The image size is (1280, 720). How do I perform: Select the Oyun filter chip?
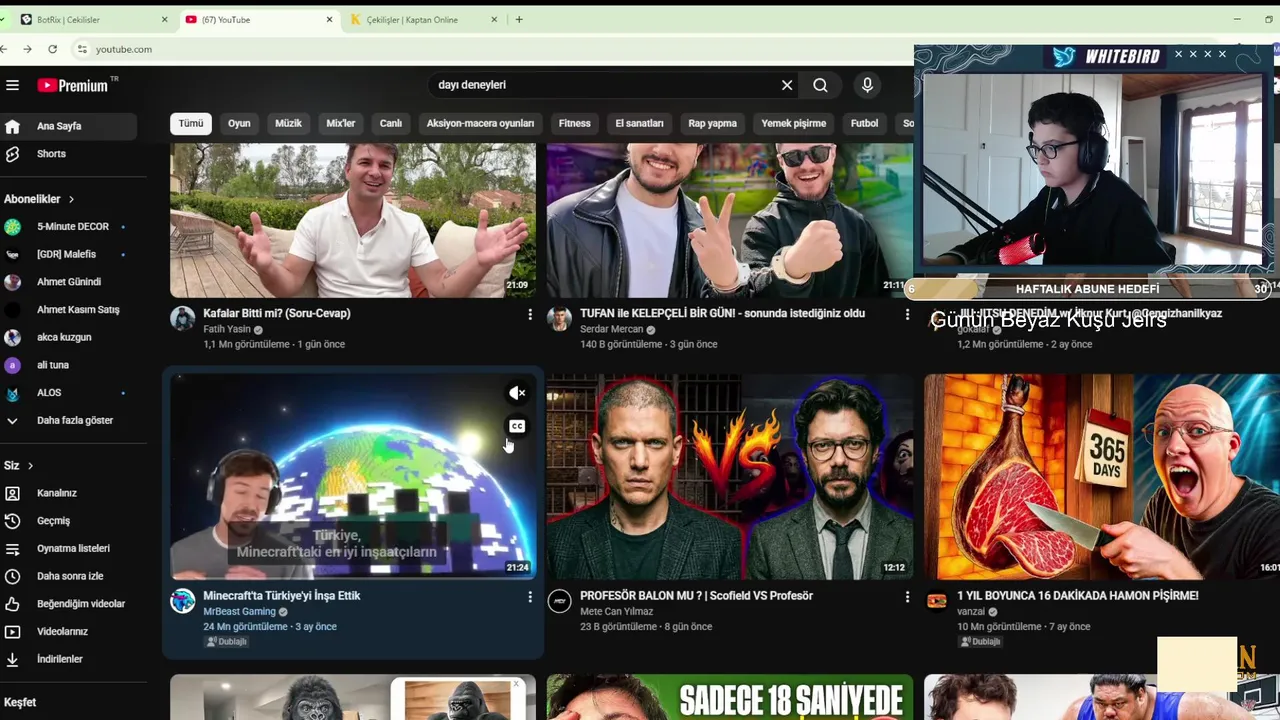pyautogui.click(x=239, y=123)
